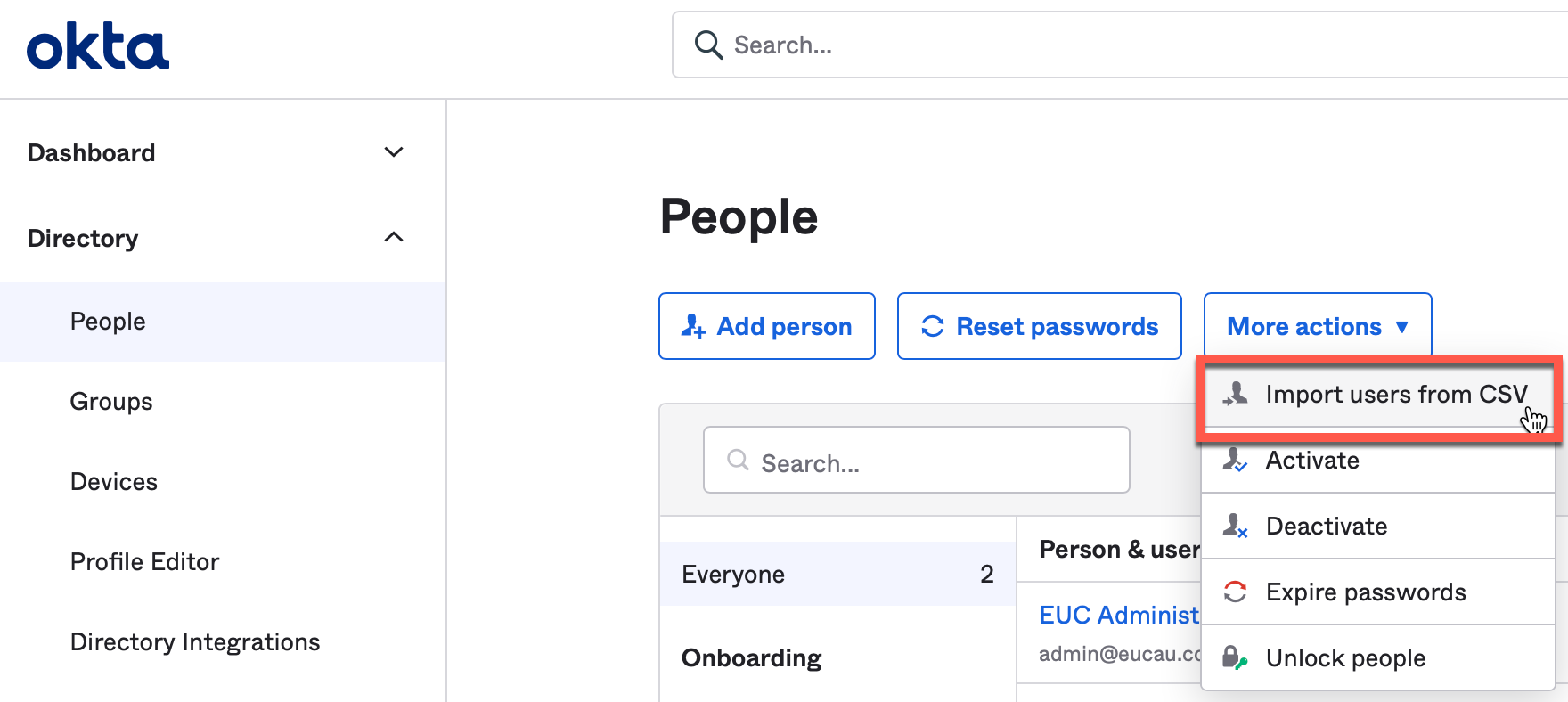Click the Activate user icon
Image resolution: width=1568 pixels, height=702 pixels.
(1236, 461)
